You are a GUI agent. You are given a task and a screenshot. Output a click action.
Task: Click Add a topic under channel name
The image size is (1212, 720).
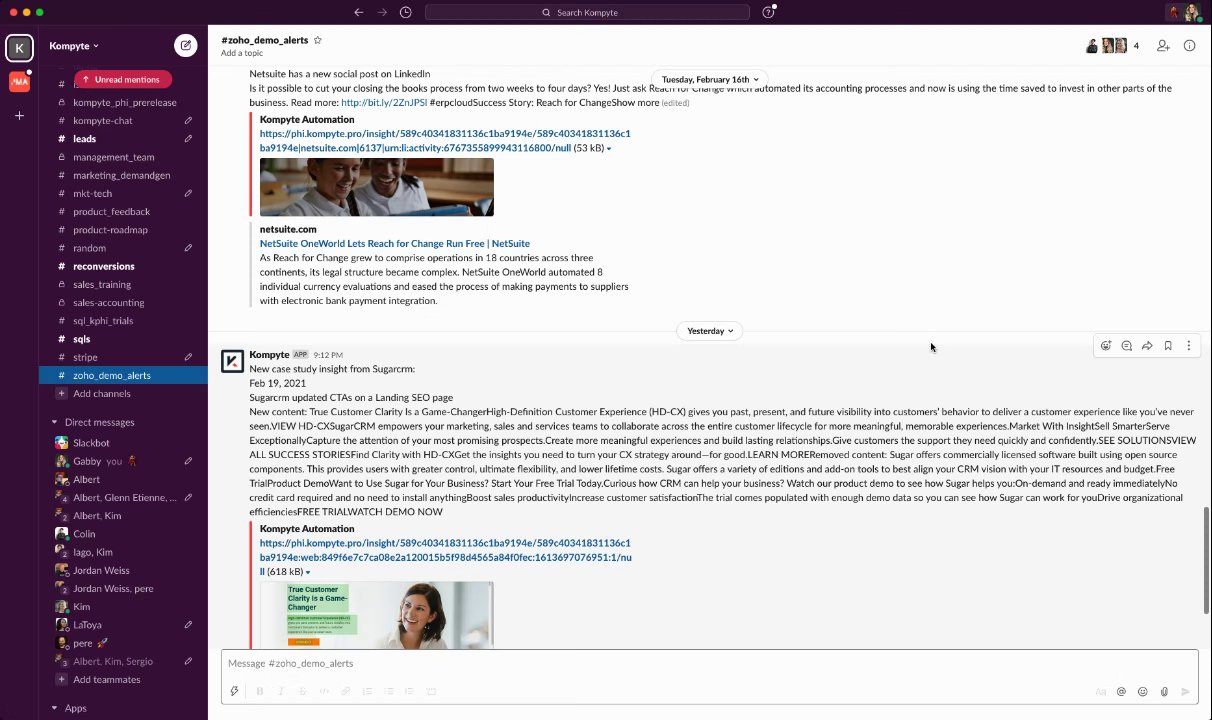(242, 53)
